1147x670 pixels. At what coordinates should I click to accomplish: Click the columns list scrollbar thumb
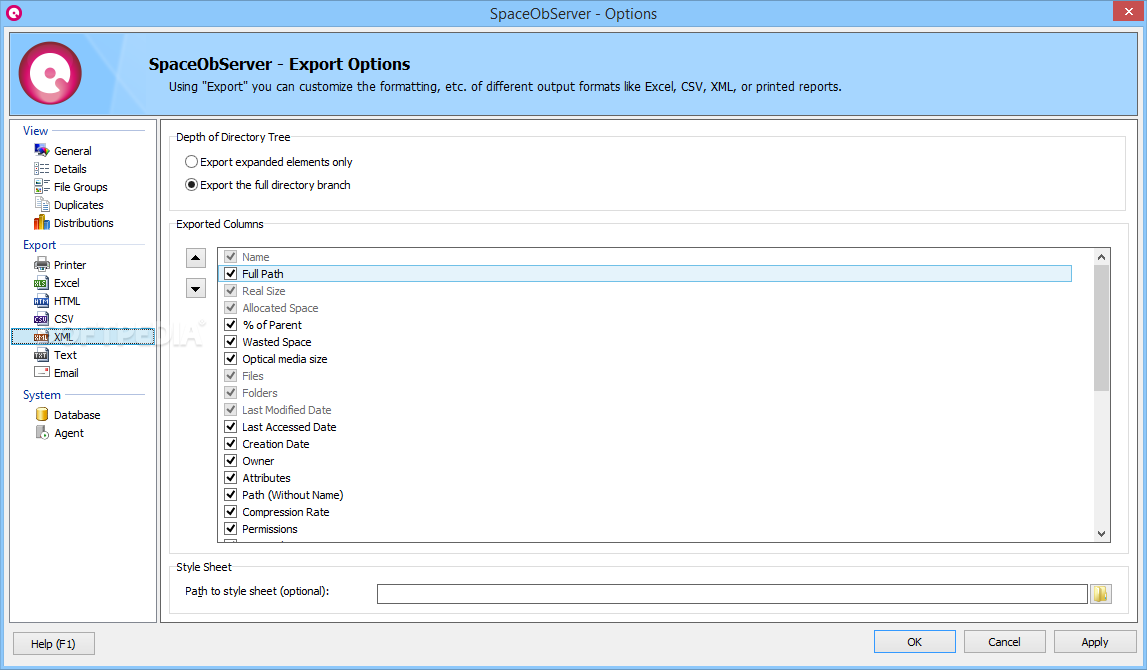point(1101,328)
